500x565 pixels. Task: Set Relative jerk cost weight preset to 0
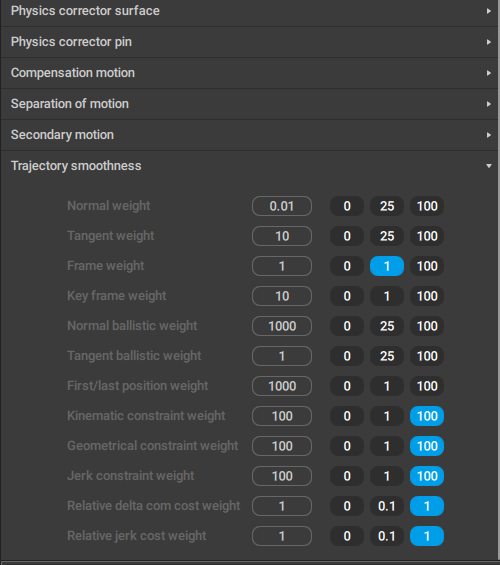[347, 536]
